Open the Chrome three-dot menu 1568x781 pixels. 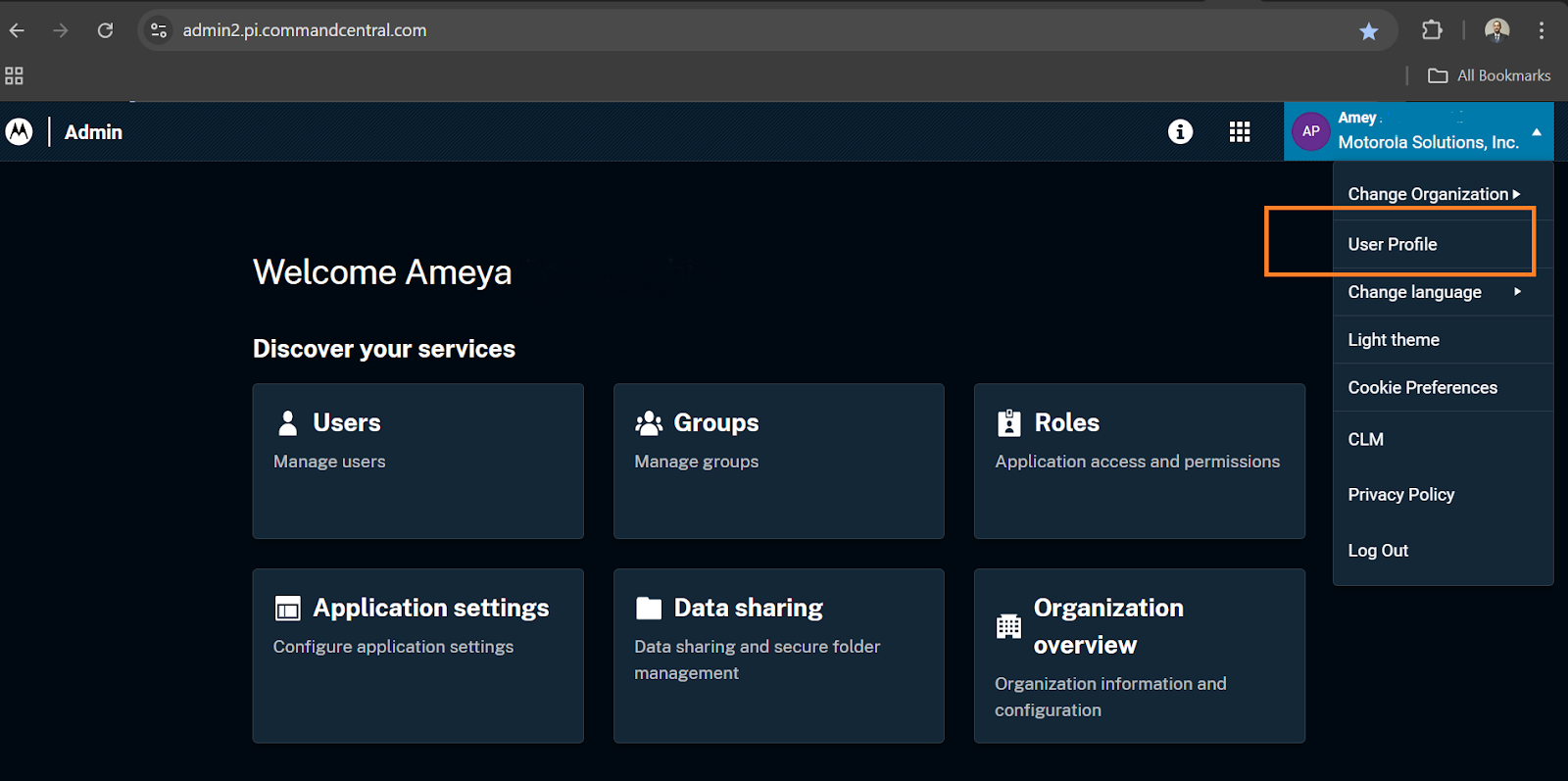click(1542, 30)
